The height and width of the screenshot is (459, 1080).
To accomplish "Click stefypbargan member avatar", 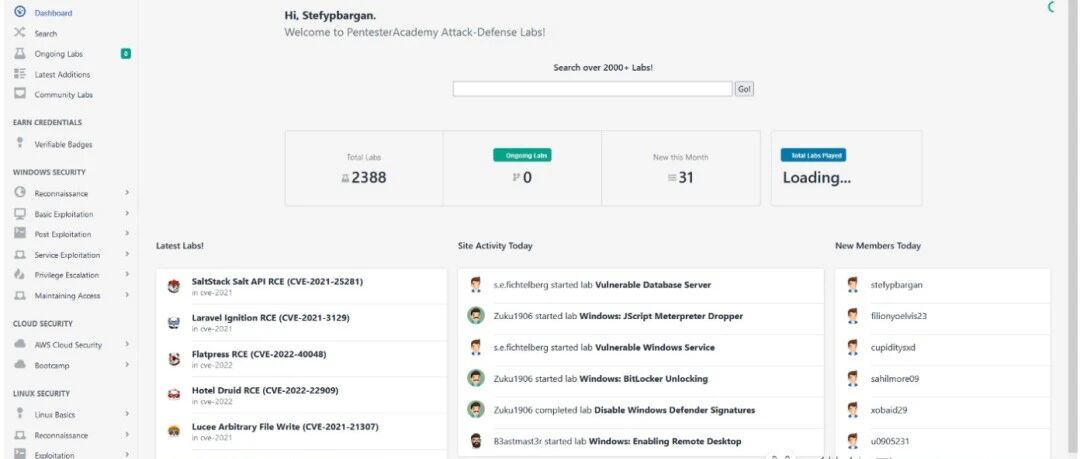I will [x=853, y=285].
